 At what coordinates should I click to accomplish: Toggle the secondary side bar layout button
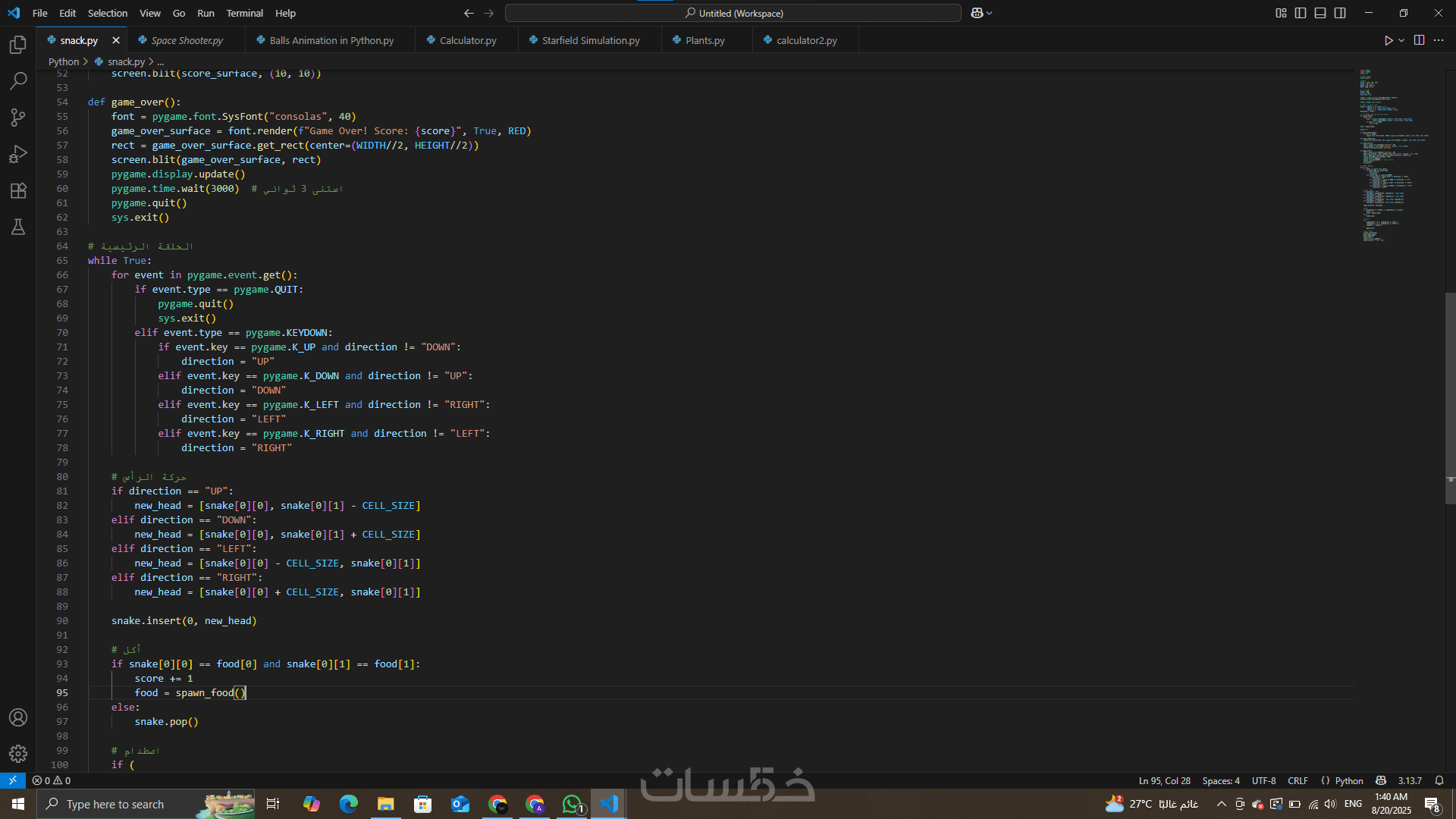1340,13
